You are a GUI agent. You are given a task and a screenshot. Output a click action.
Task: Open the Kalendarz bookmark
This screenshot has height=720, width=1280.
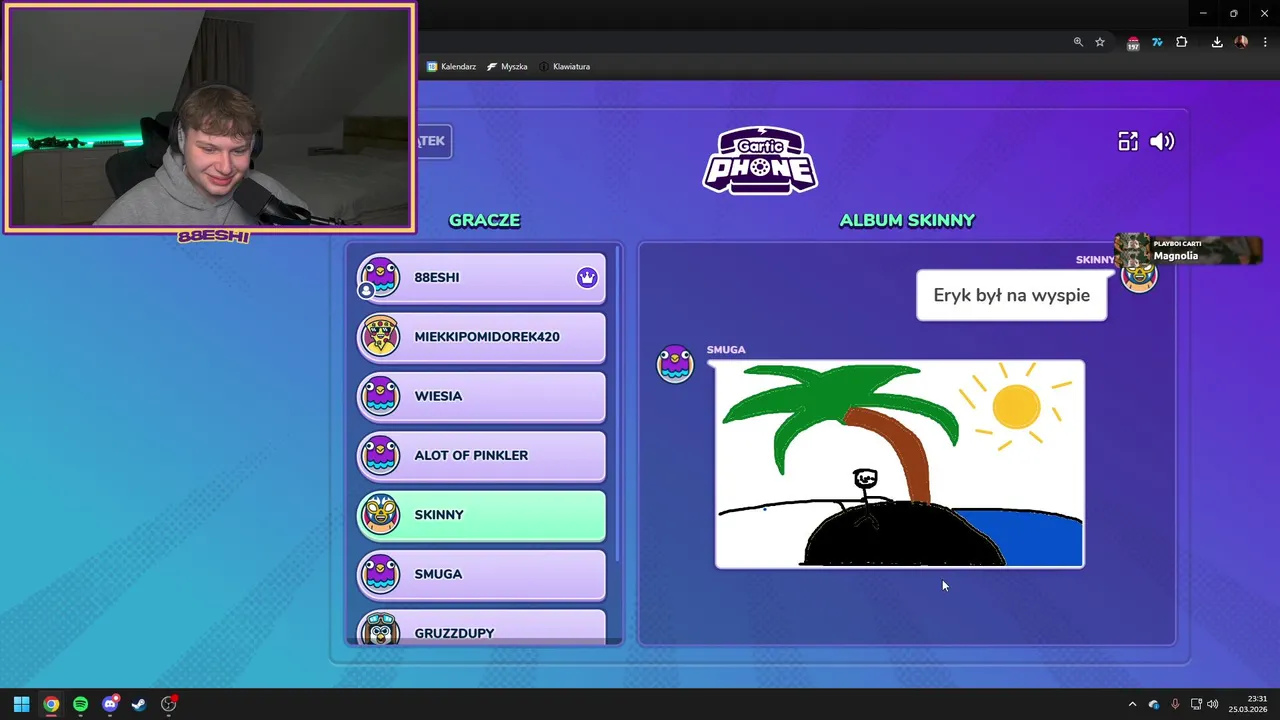tap(451, 67)
